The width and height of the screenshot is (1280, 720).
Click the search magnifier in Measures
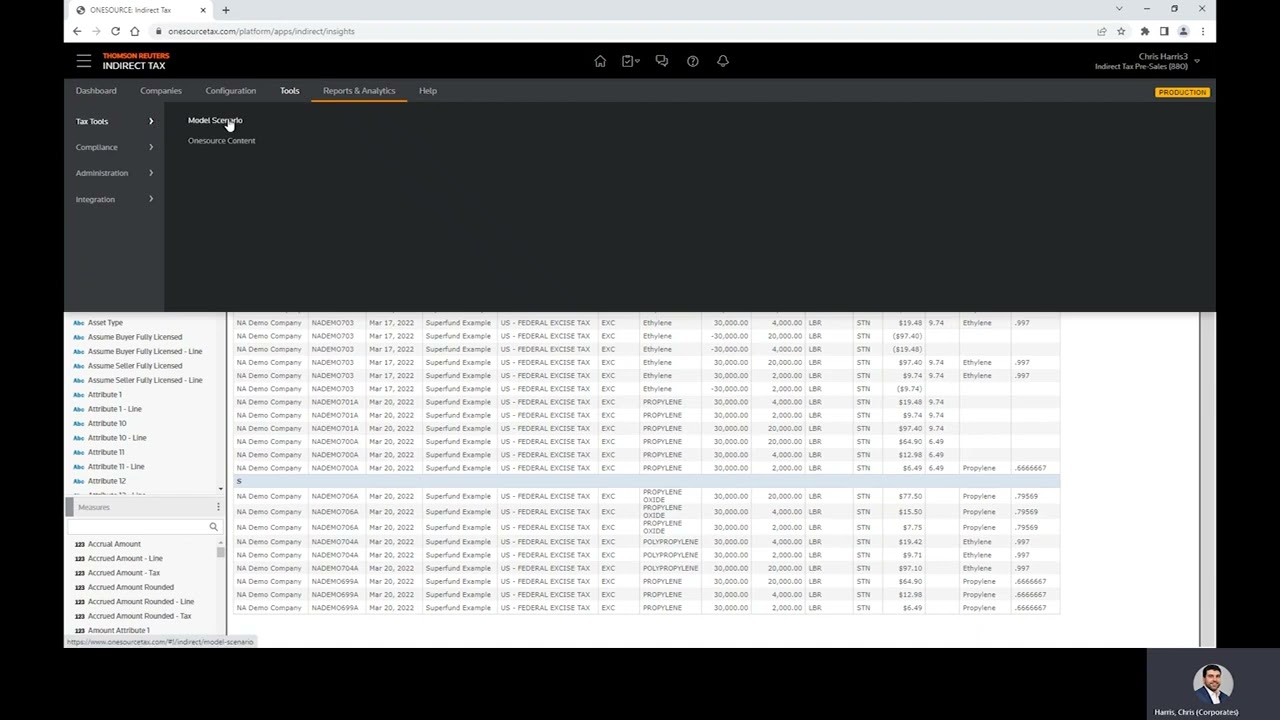(213, 526)
